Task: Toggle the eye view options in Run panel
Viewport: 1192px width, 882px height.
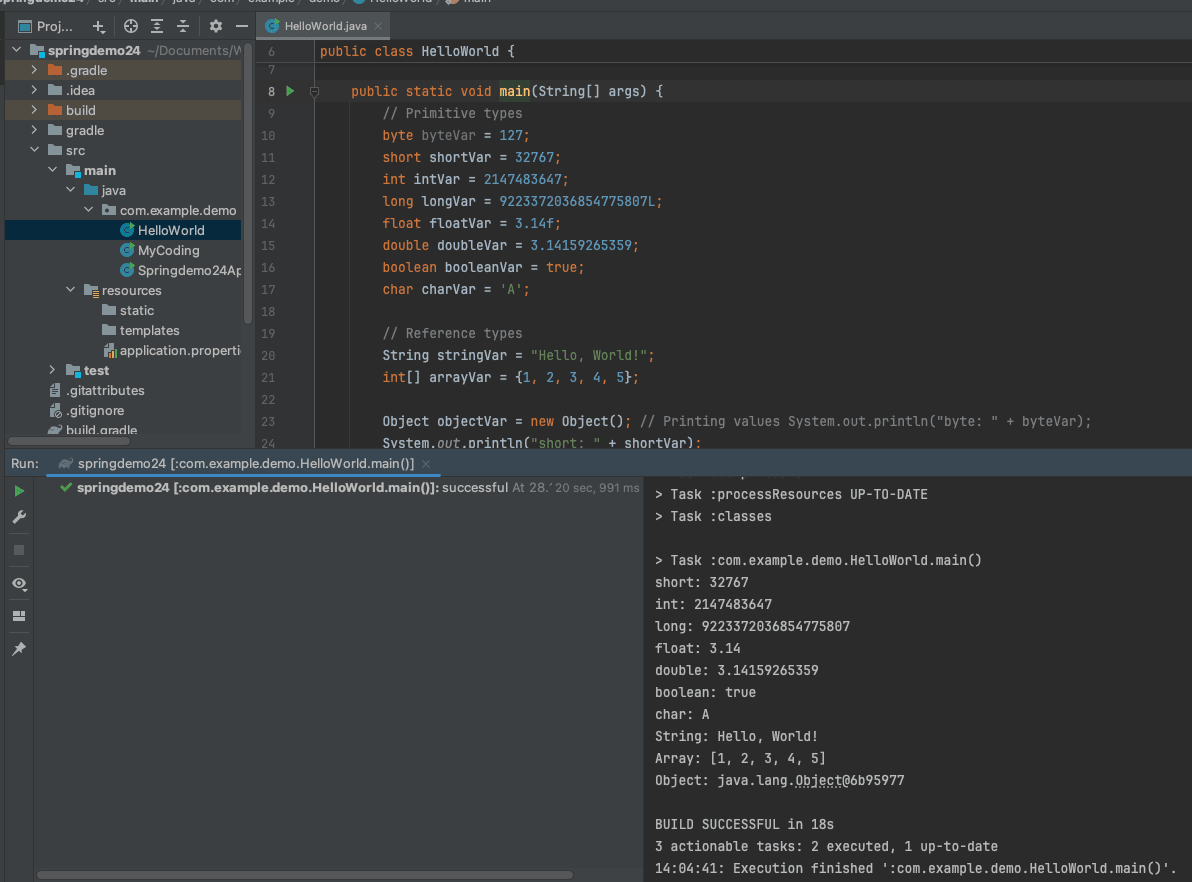Action: 19,584
